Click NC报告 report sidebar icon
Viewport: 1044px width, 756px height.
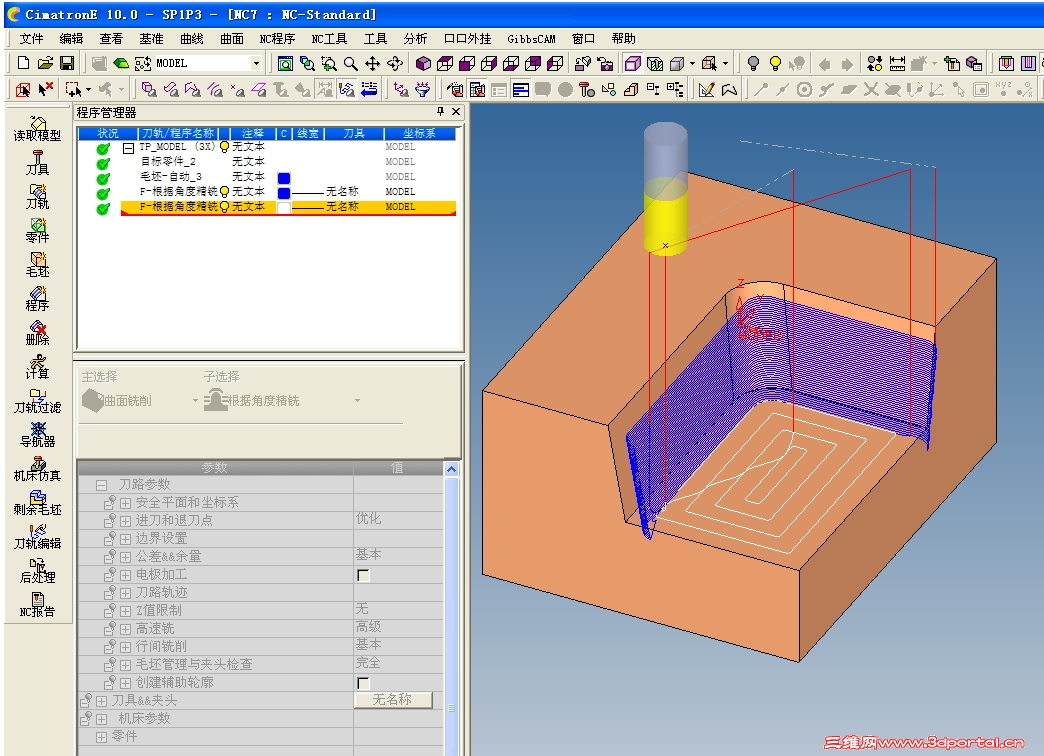pos(37,604)
